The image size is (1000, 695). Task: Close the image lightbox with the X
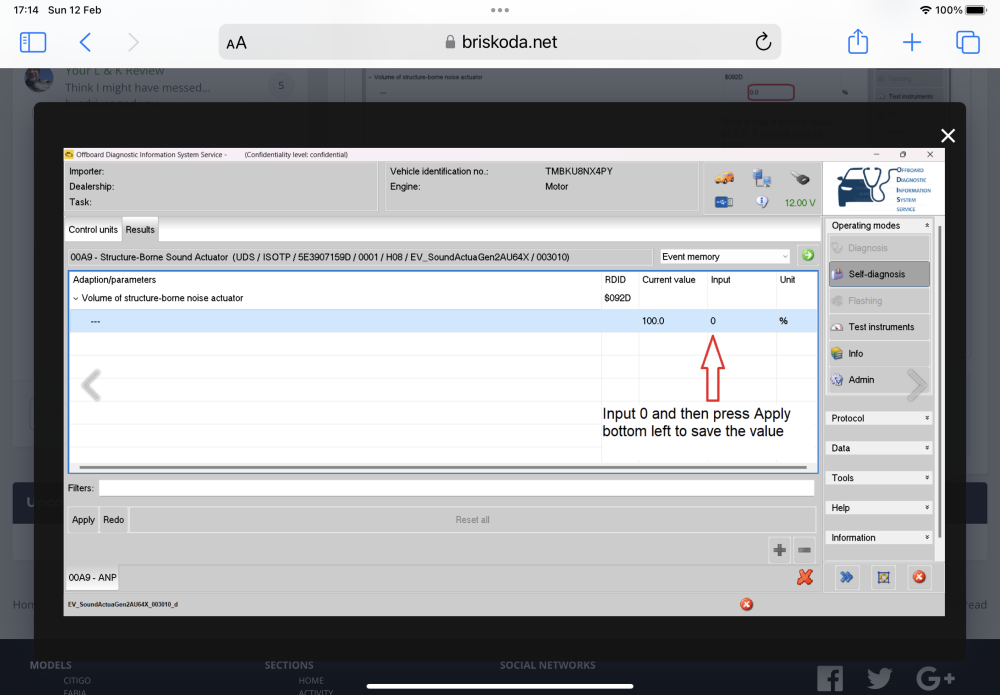948,135
